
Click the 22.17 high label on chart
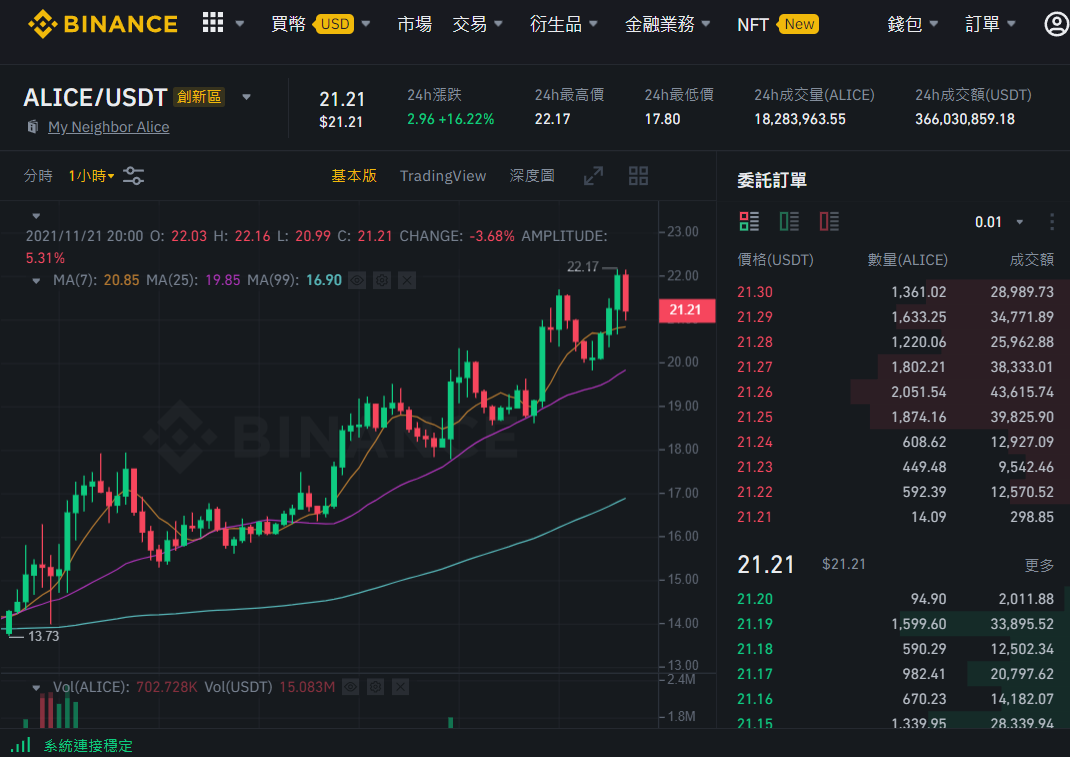point(582,267)
